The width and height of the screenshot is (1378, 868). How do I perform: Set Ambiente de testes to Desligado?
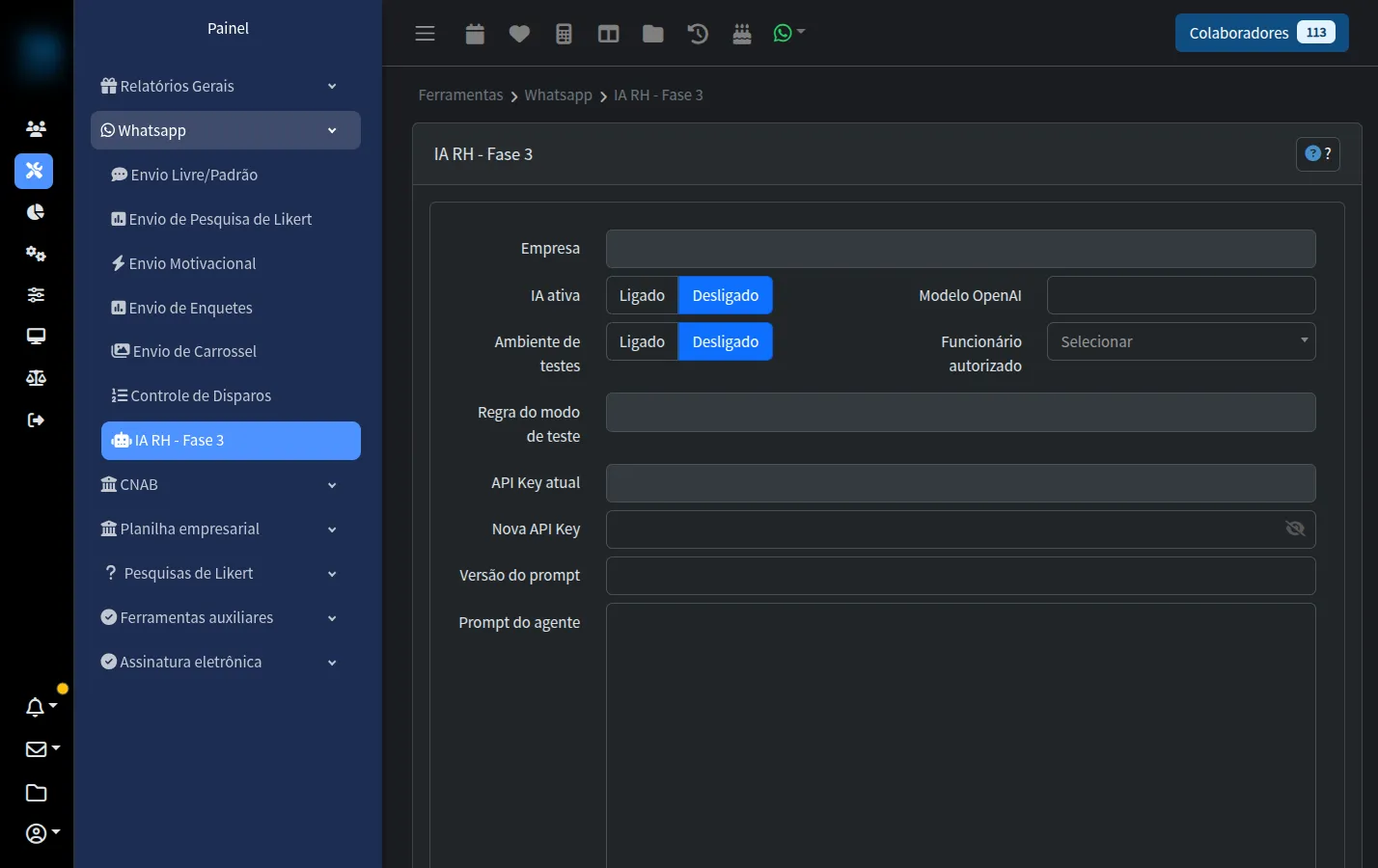[x=726, y=341]
